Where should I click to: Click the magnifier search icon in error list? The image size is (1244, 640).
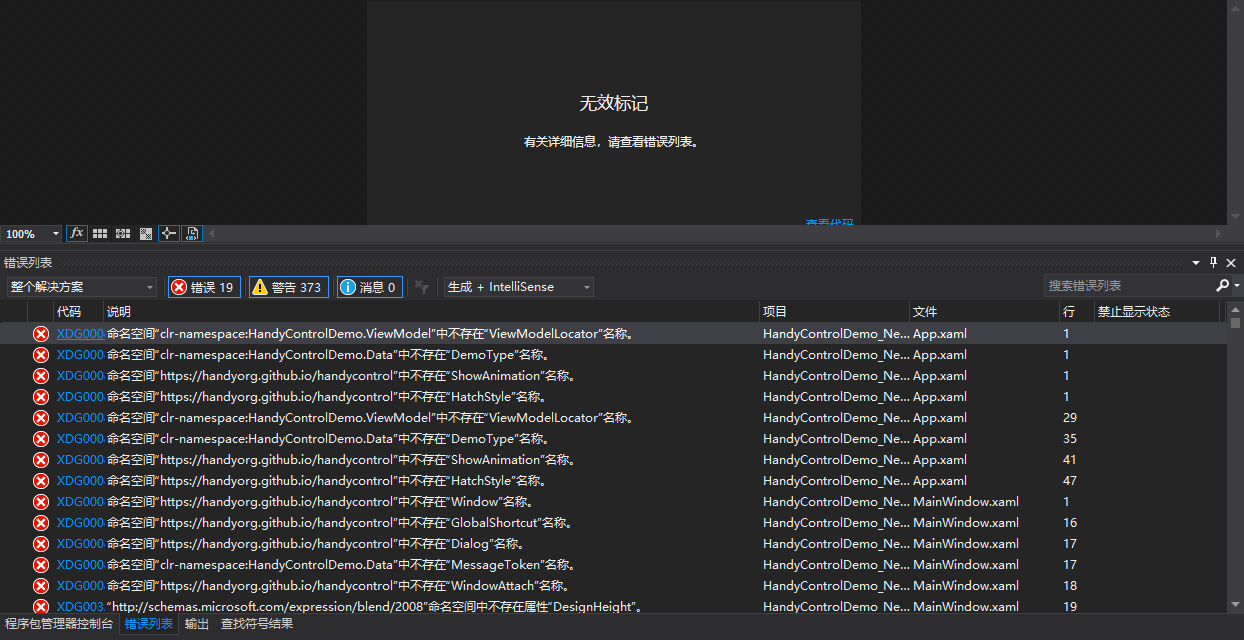[1222, 286]
